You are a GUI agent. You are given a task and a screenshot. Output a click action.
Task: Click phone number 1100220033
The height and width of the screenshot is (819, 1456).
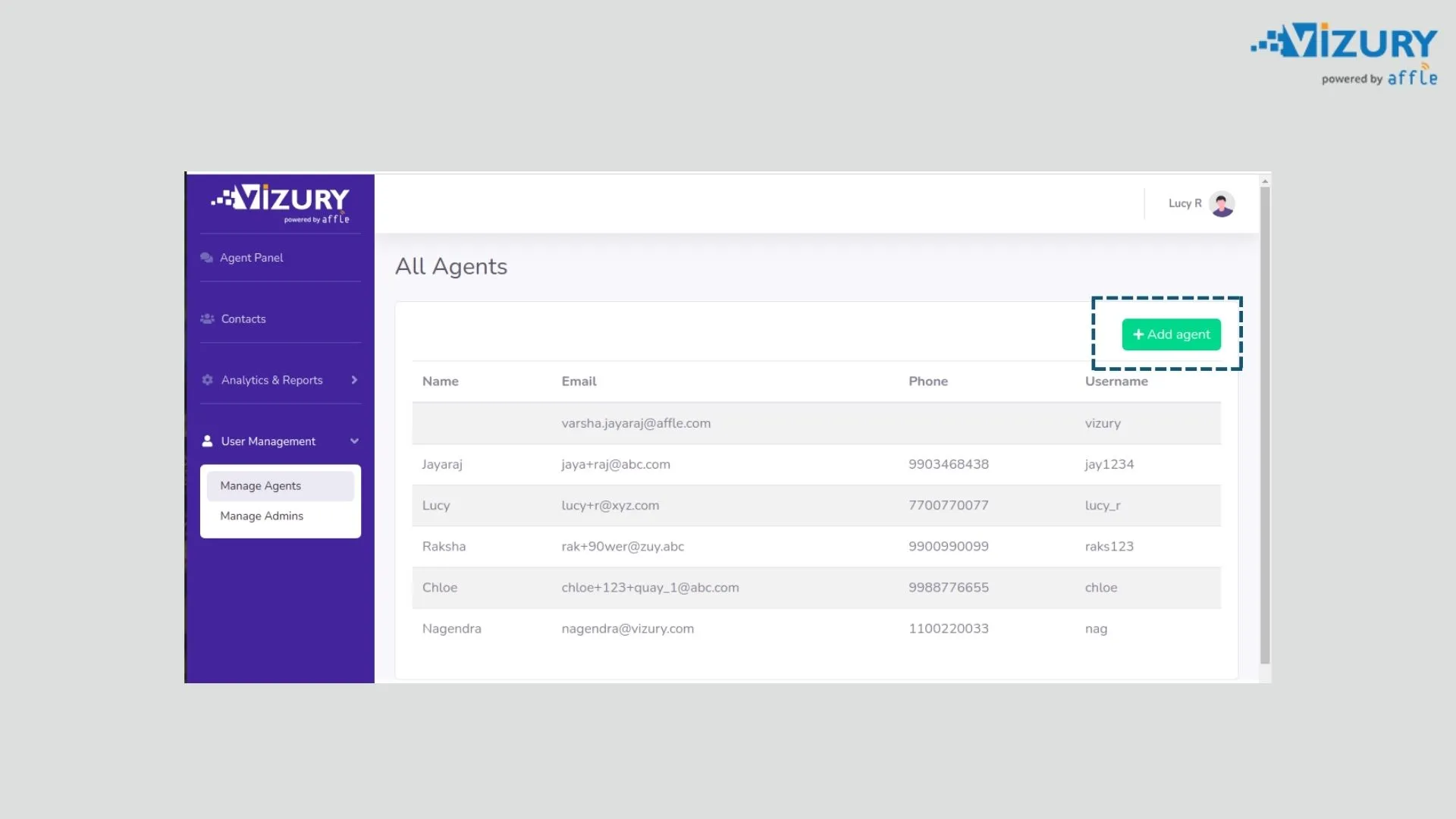pyautogui.click(x=949, y=629)
